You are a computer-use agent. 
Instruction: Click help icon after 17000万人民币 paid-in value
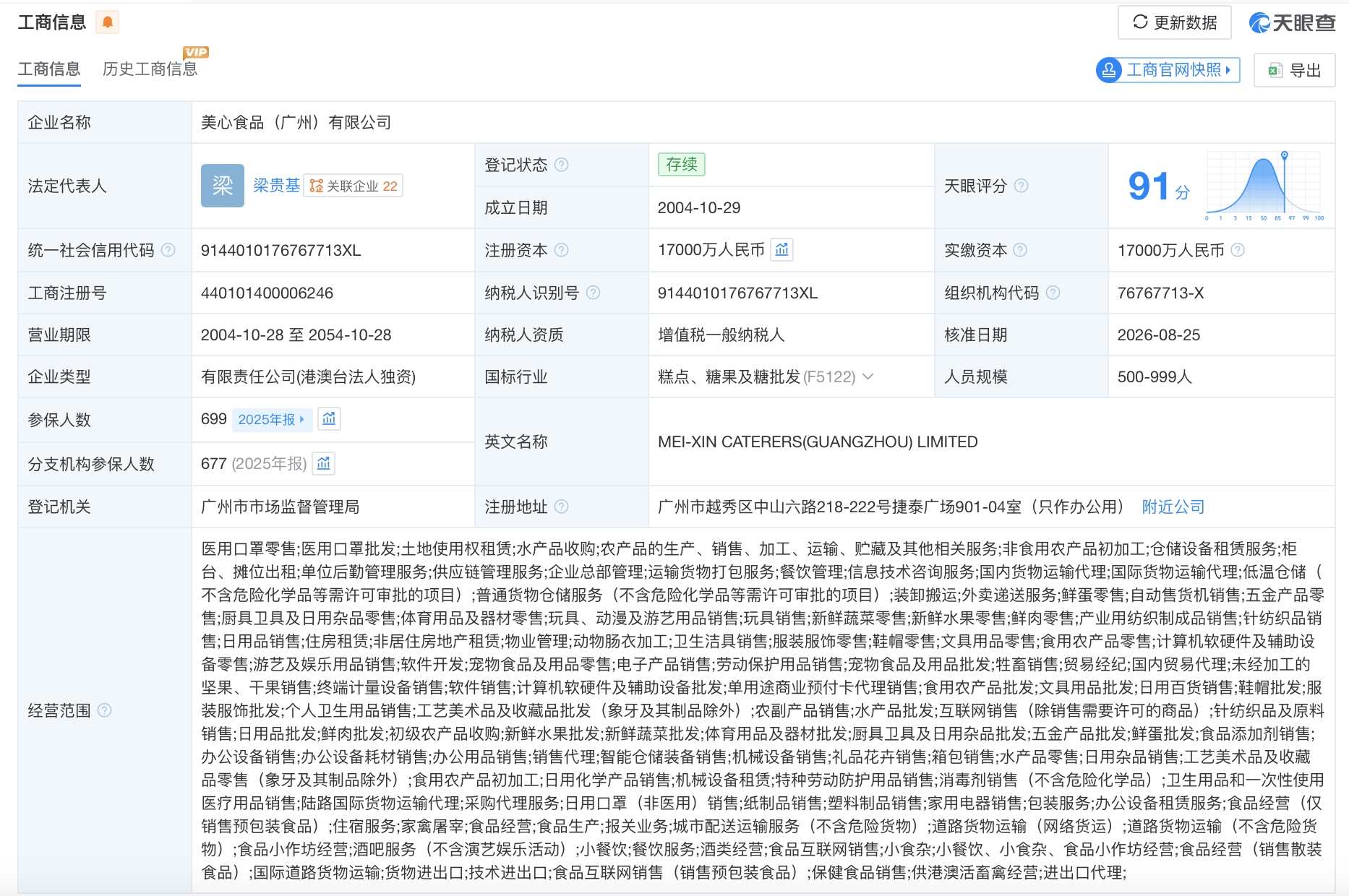[x=1238, y=250]
